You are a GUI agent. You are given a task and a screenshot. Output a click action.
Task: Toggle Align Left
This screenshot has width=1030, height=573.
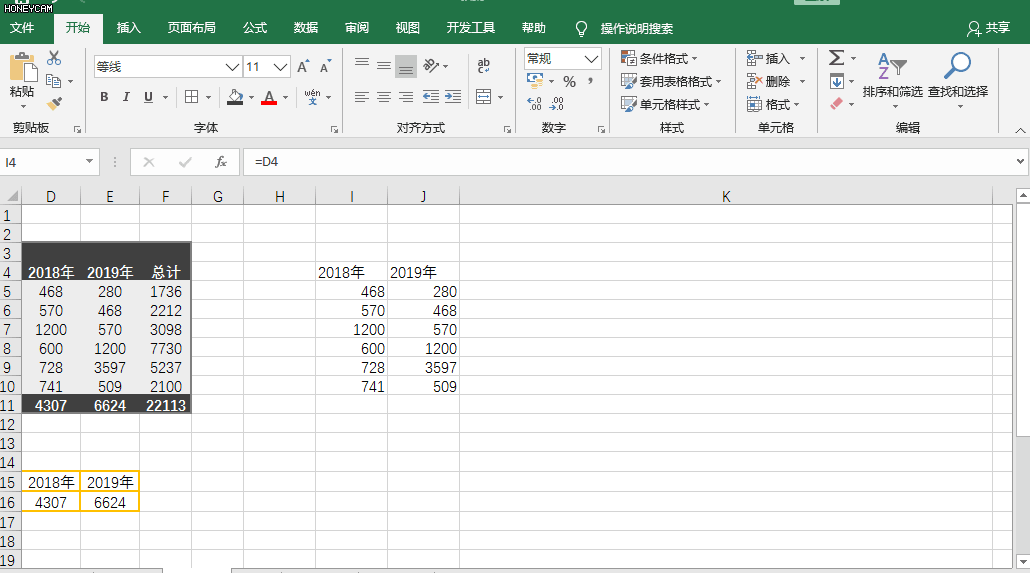[x=362, y=97]
